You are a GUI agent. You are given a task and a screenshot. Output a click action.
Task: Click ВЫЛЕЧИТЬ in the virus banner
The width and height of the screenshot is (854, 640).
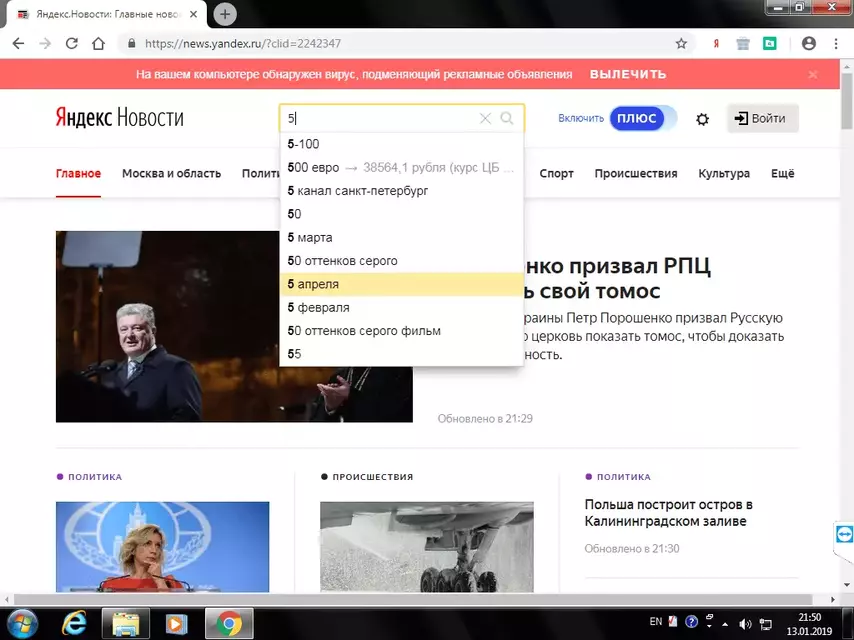click(x=628, y=74)
